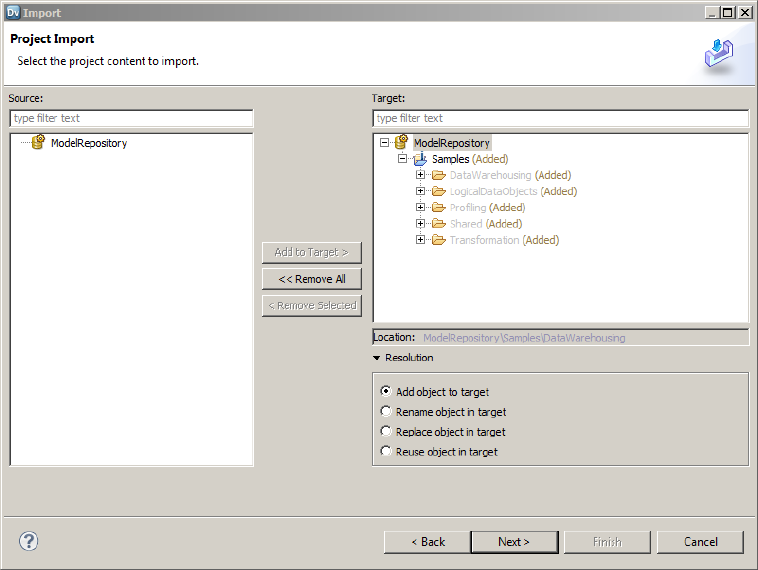758x570 pixels.
Task: Click the Target ModelRepository database icon
Action: click(x=401, y=142)
